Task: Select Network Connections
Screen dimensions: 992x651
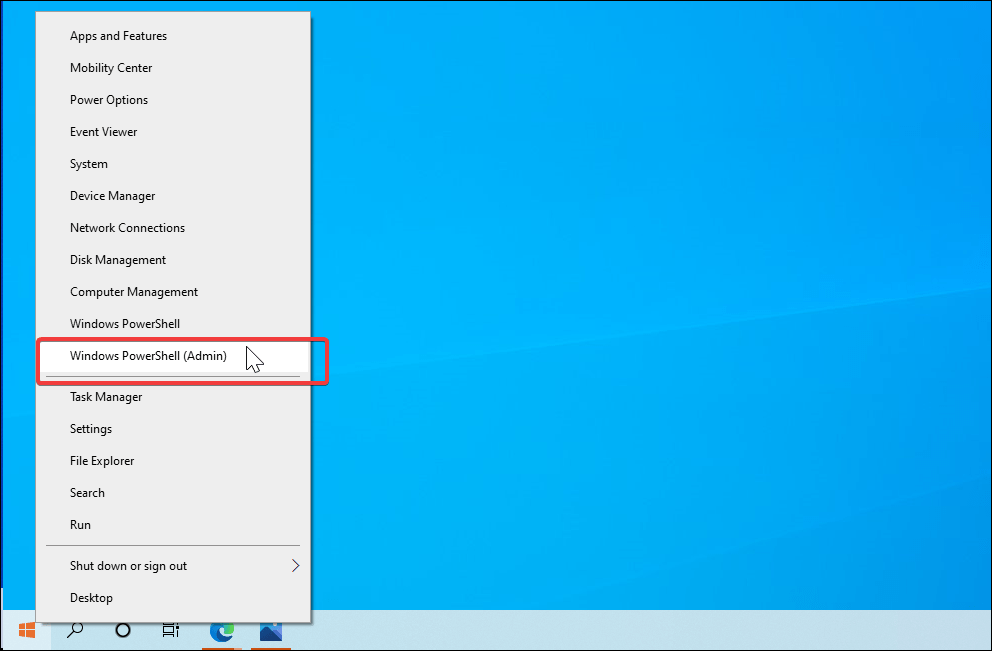Action: tap(173, 228)
